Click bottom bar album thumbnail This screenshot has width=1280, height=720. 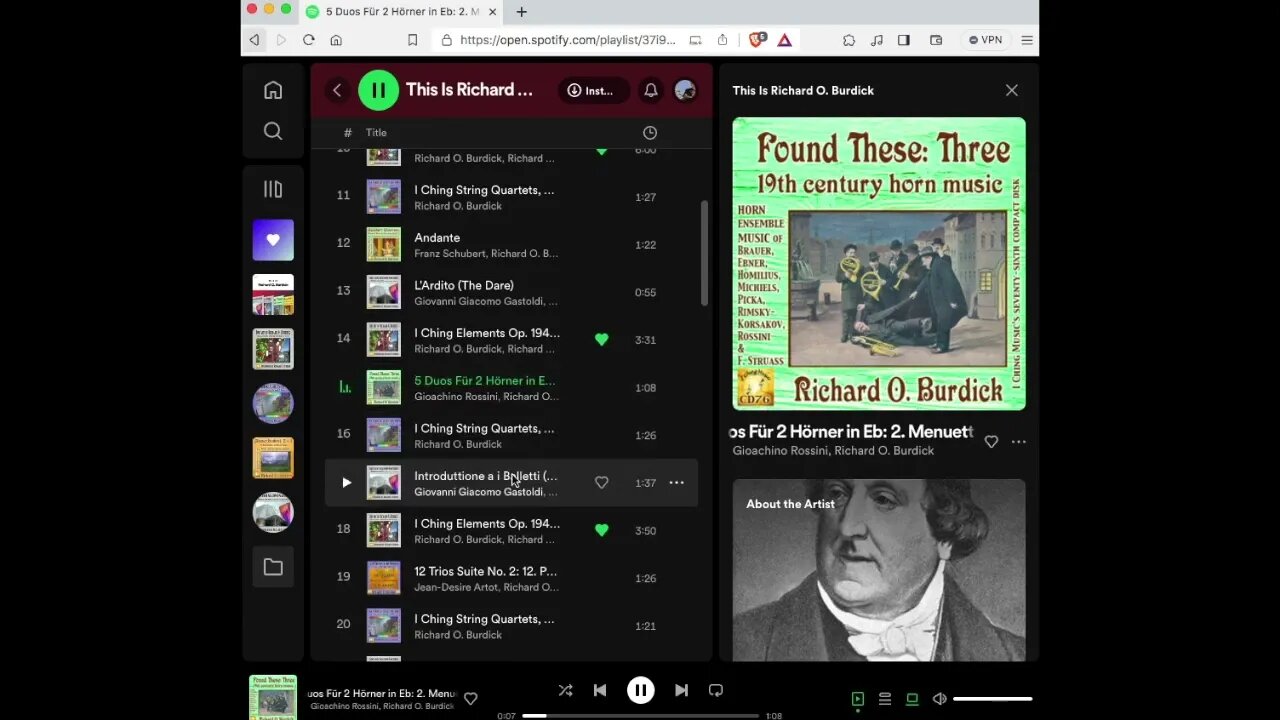point(273,697)
